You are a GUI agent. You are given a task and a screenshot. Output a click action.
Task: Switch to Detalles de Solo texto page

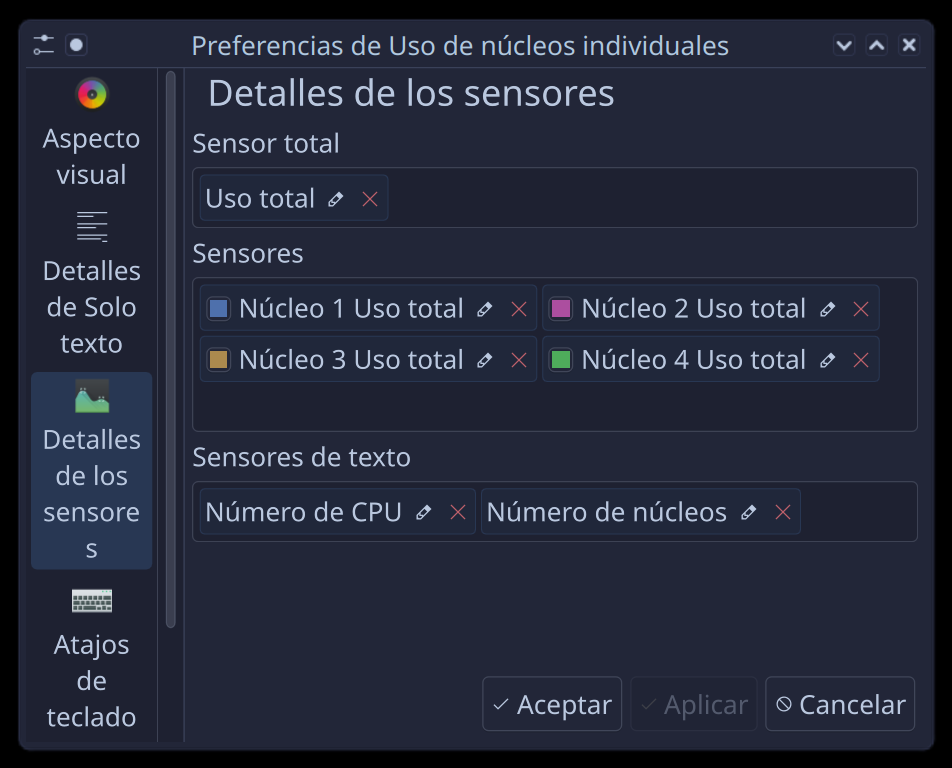click(91, 283)
